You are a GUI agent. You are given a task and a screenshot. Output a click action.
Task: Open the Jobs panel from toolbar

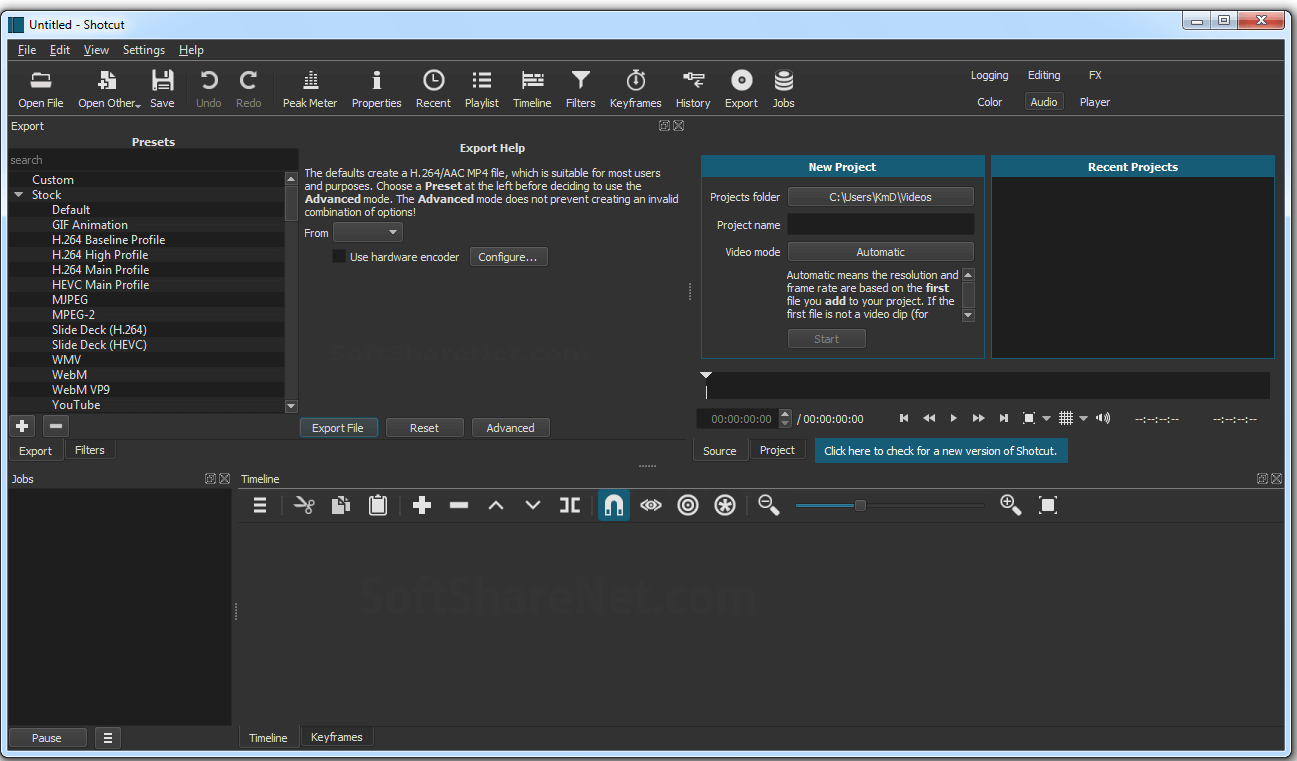coord(784,89)
